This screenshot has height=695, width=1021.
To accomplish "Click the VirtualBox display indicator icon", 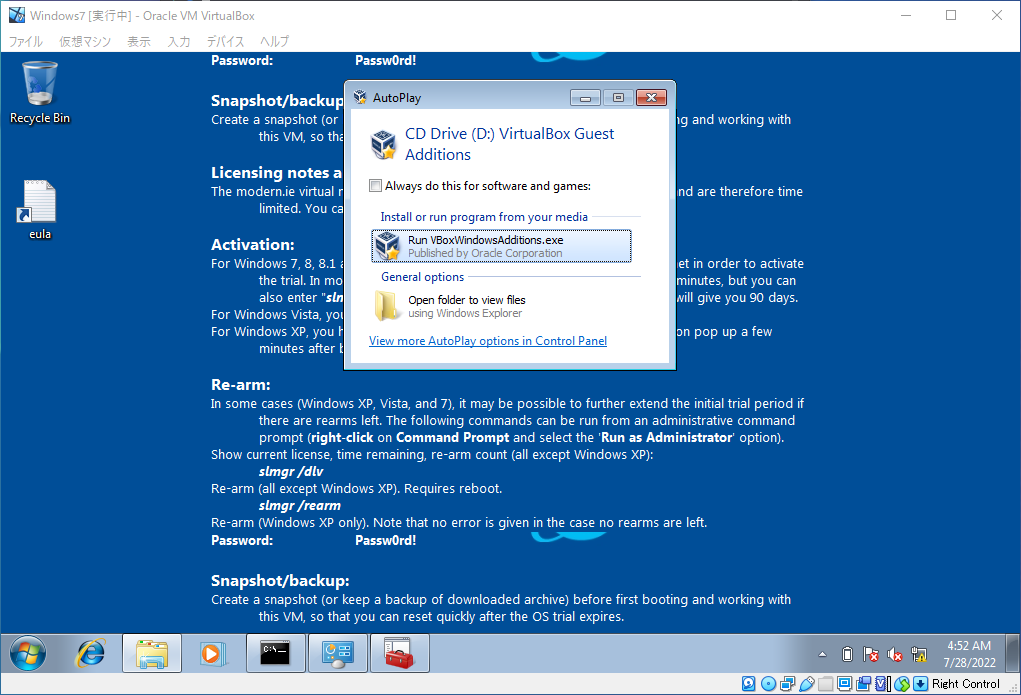I will [x=845, y=683].
